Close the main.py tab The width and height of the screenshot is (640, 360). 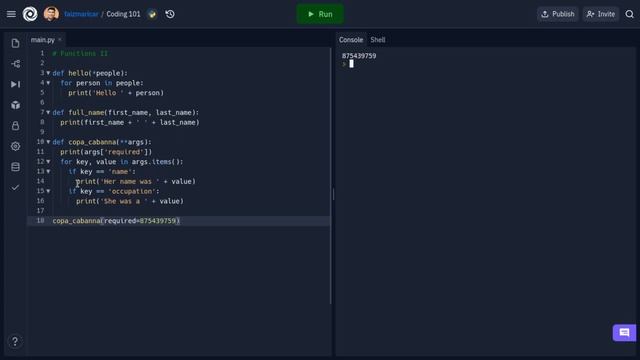coord(60,40)
